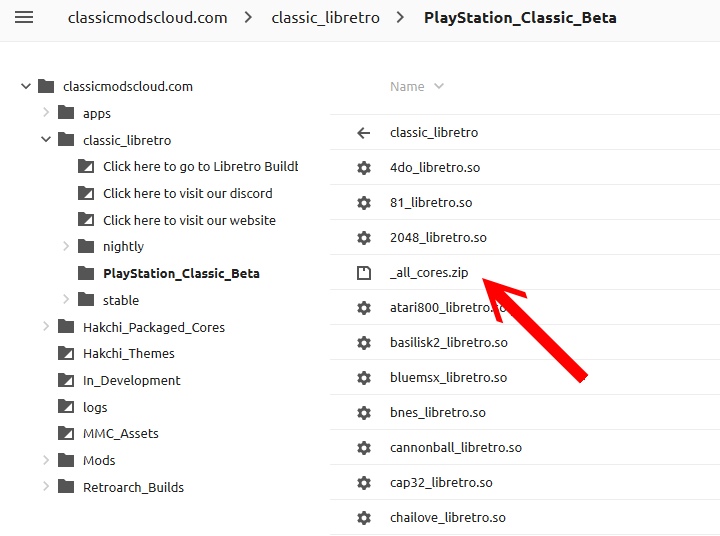Open file cannonball_libretro.so
Image resolution: width=720 pixels, height=536 pixels.
click(x=456, y=447)
